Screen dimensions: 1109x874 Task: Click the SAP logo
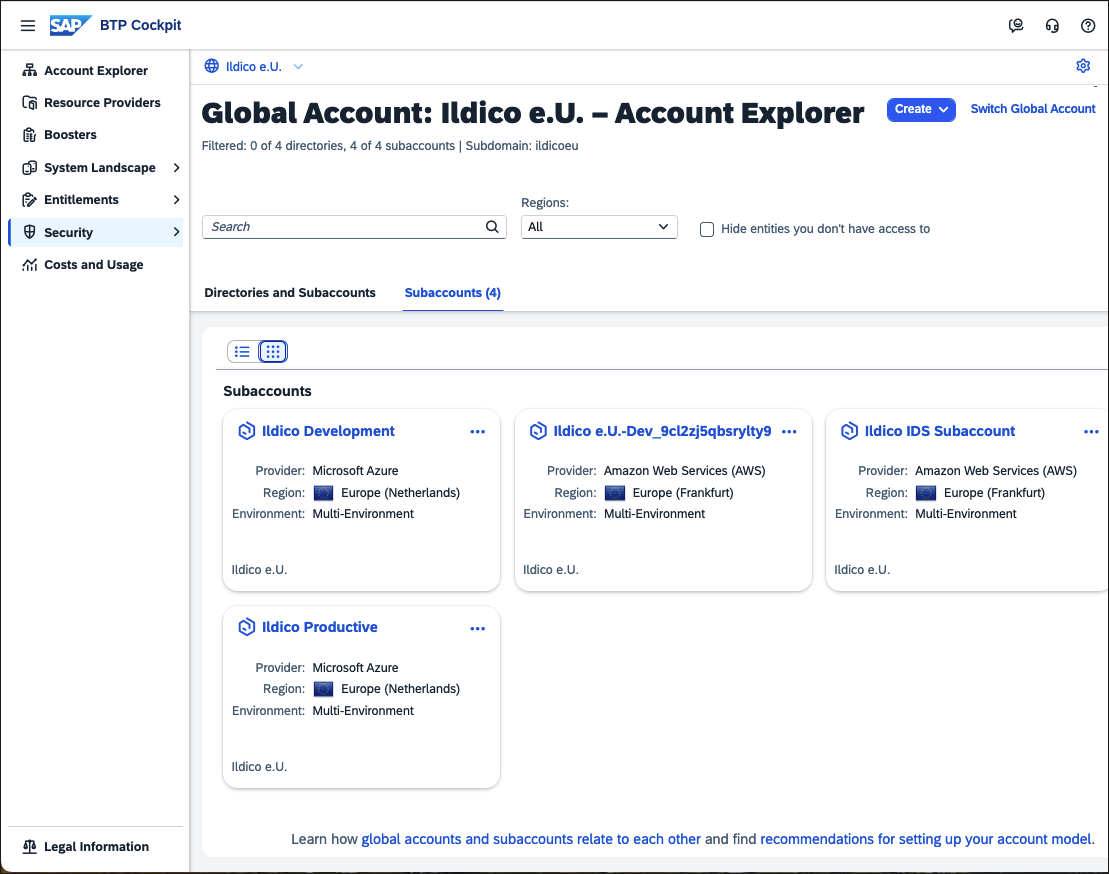point(70,25)
